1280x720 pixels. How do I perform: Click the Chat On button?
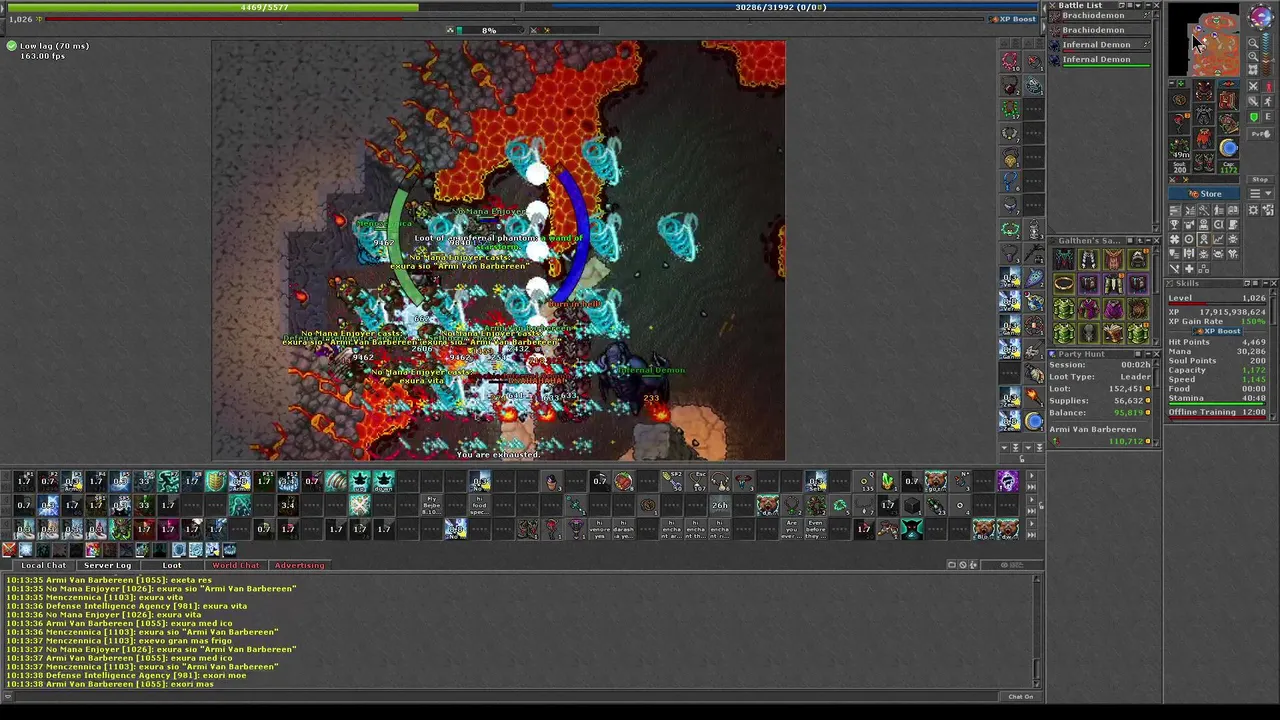pos(1021,696)
